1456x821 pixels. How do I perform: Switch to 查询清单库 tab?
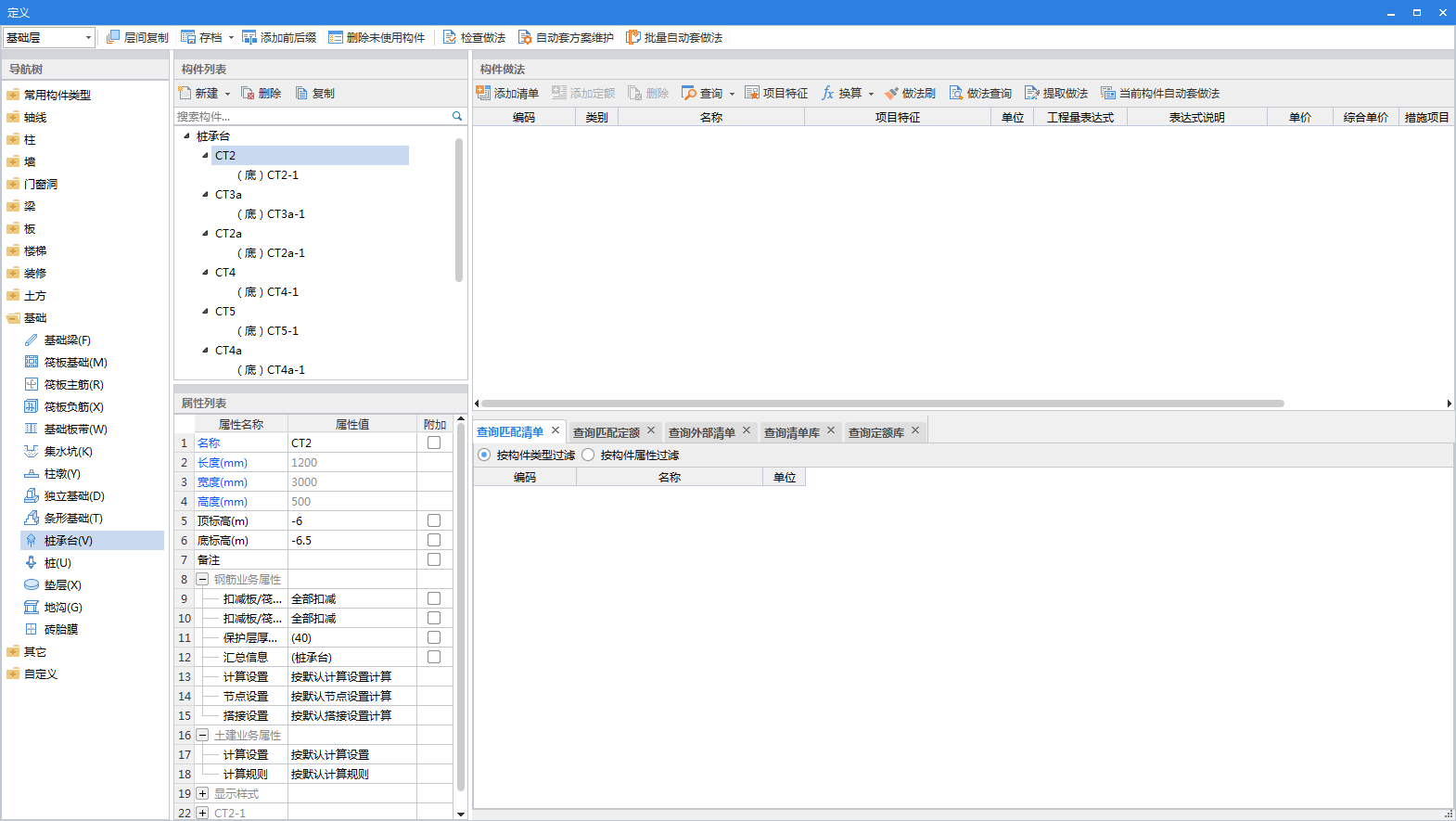[792, 432]
